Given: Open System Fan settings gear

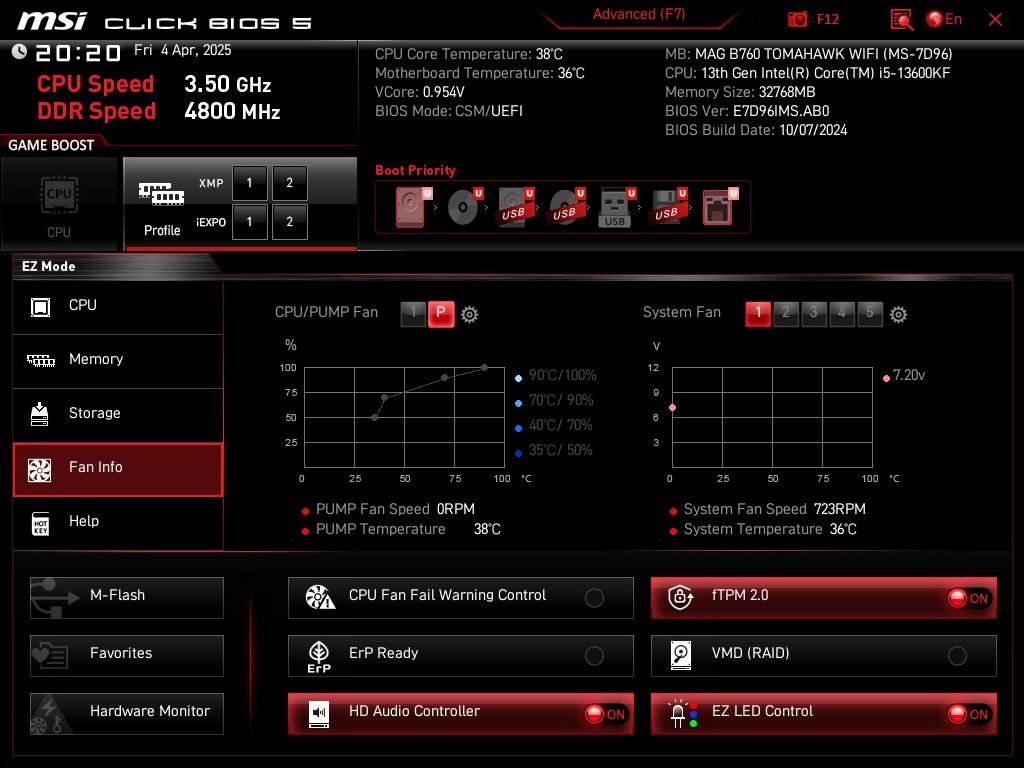Looking at the screenshot, I should tap(899, 315).
